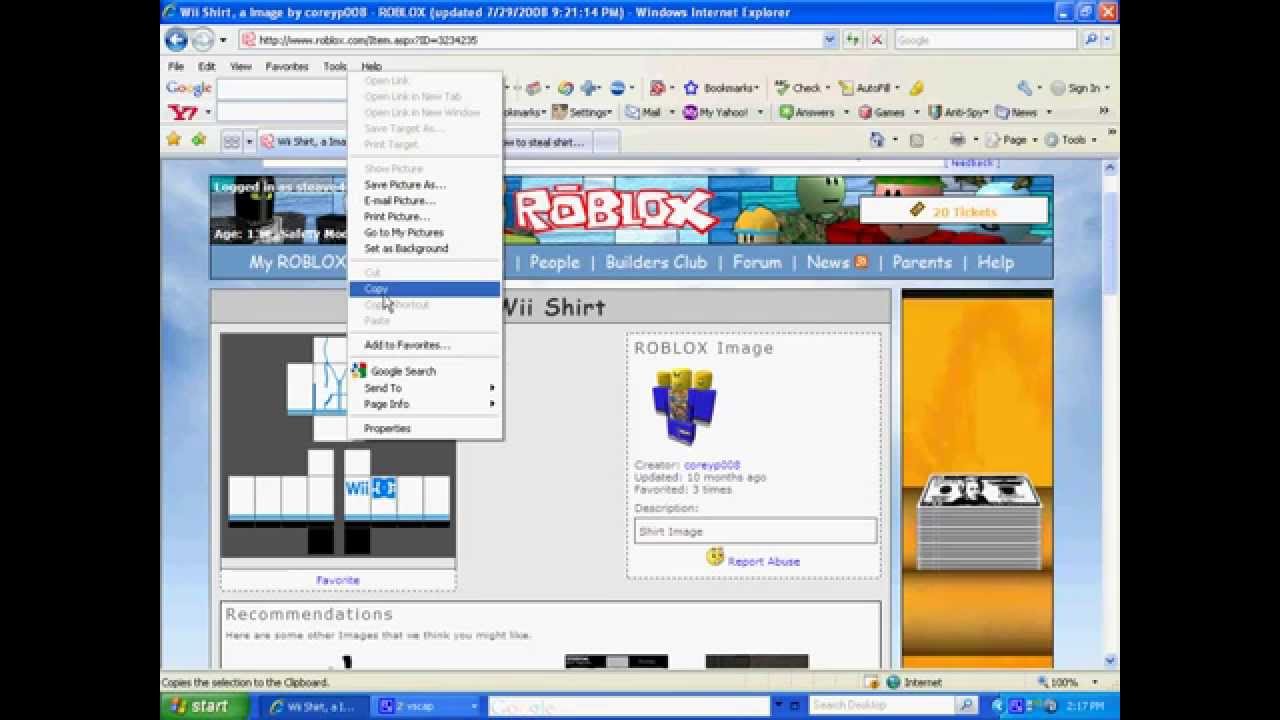Screen dimensions: 1280x720
Task: Click the Quick Tabs grid icon
Action: coord(231,142)
